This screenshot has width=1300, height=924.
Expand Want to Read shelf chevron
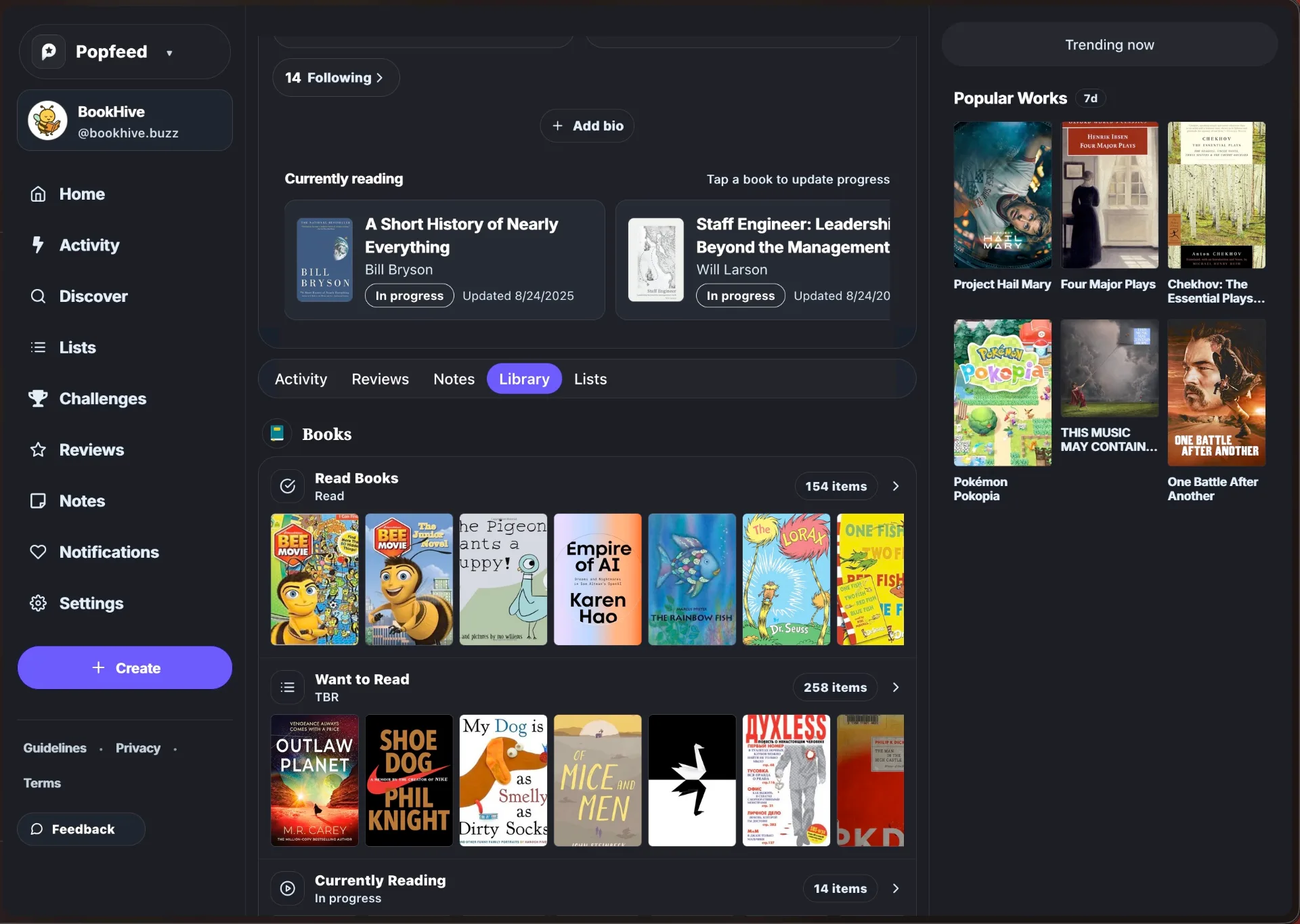[x=896, y=688]
